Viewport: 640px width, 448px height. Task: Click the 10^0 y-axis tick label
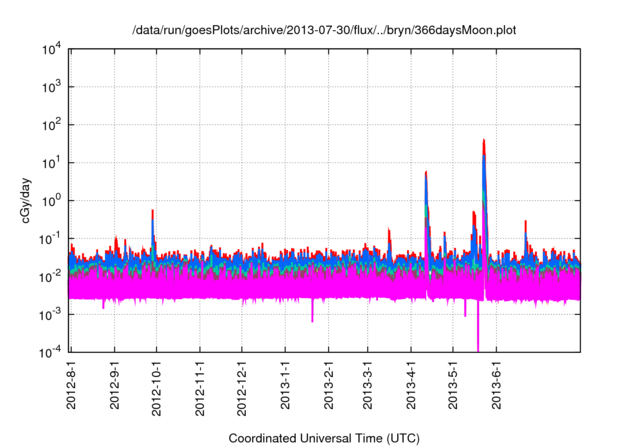click(x=49, y=200)
